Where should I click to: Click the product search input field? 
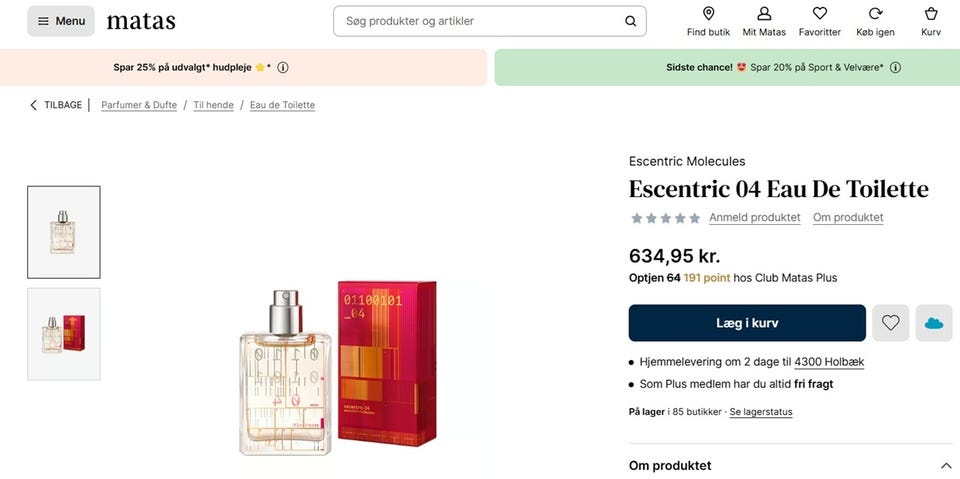point(480,21)
